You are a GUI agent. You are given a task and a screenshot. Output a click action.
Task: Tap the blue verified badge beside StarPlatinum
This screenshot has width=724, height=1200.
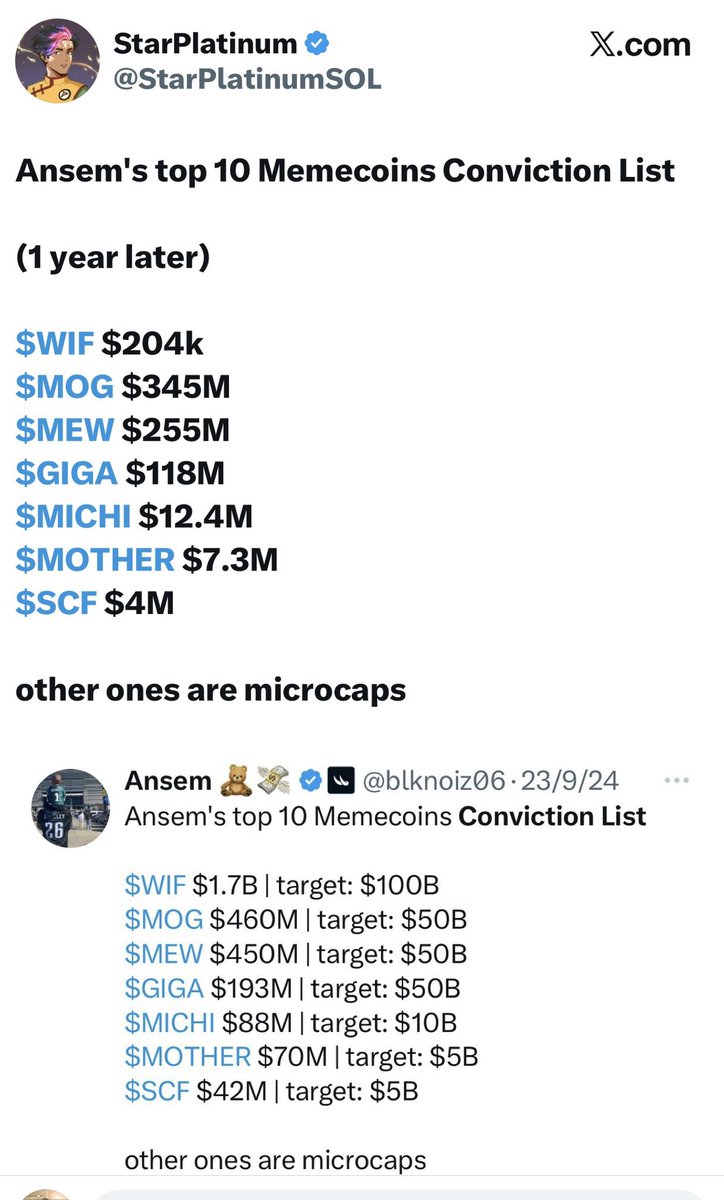click(320, 44)
